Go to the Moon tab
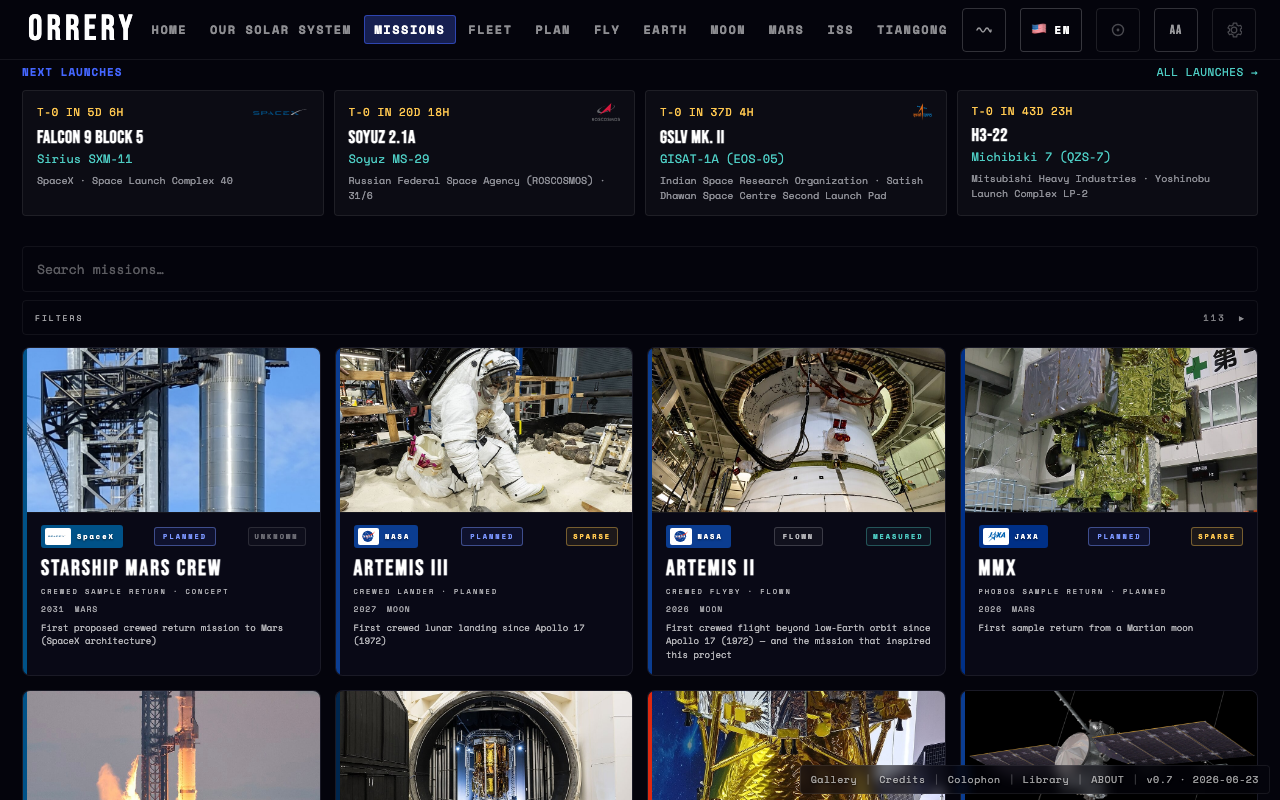1280x800 pixels. point(728,30)
